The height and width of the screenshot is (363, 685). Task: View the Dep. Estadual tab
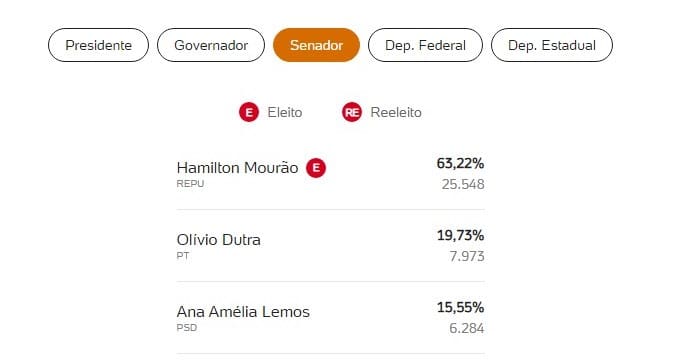click(552, 45)
